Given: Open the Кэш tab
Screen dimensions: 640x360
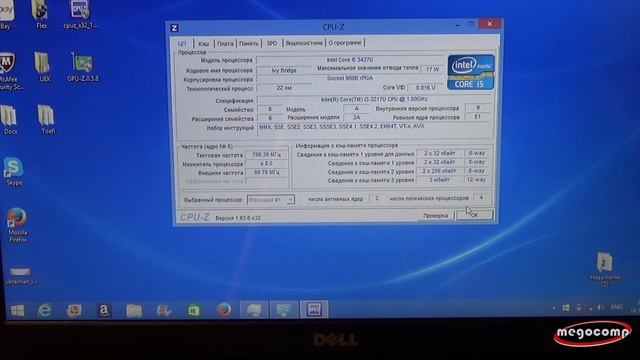Looking at the screenshot, I should click(x=203, y=43).
